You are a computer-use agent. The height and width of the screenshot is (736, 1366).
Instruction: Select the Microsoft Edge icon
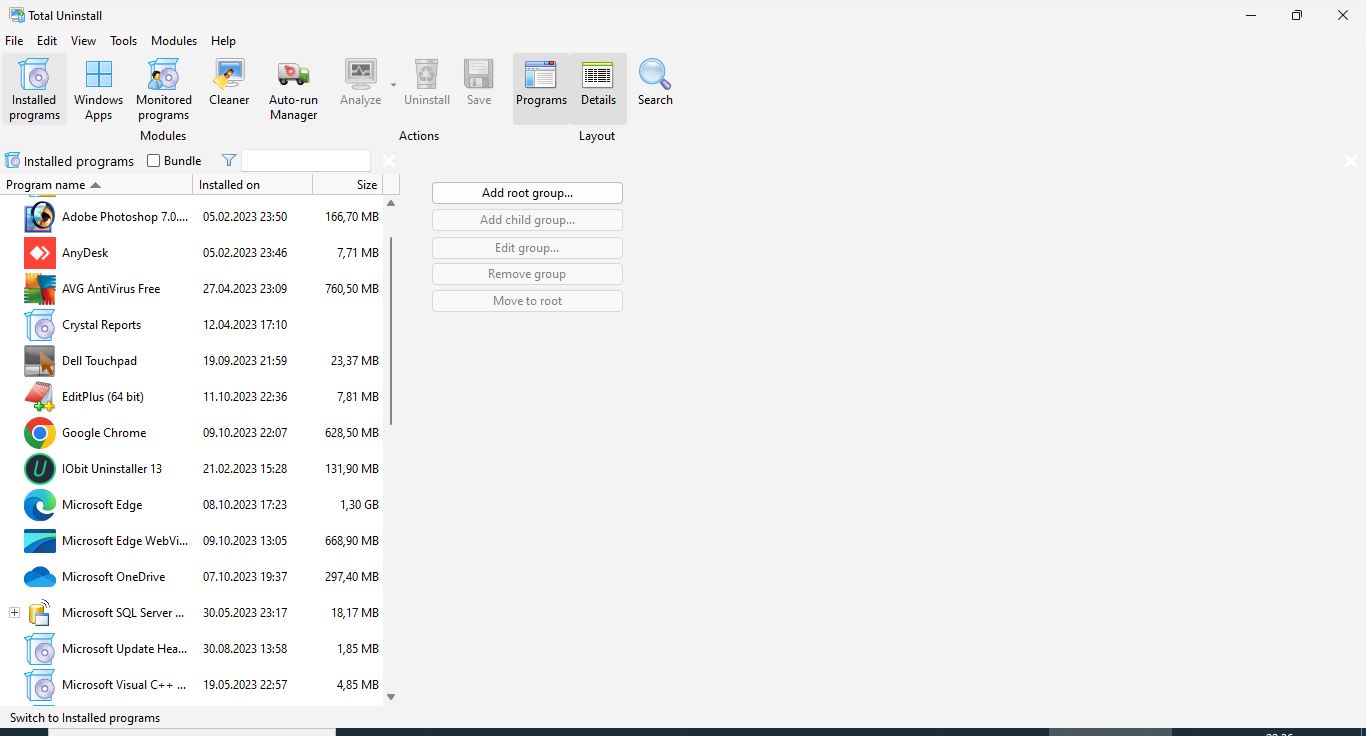[x=40, y=505]
